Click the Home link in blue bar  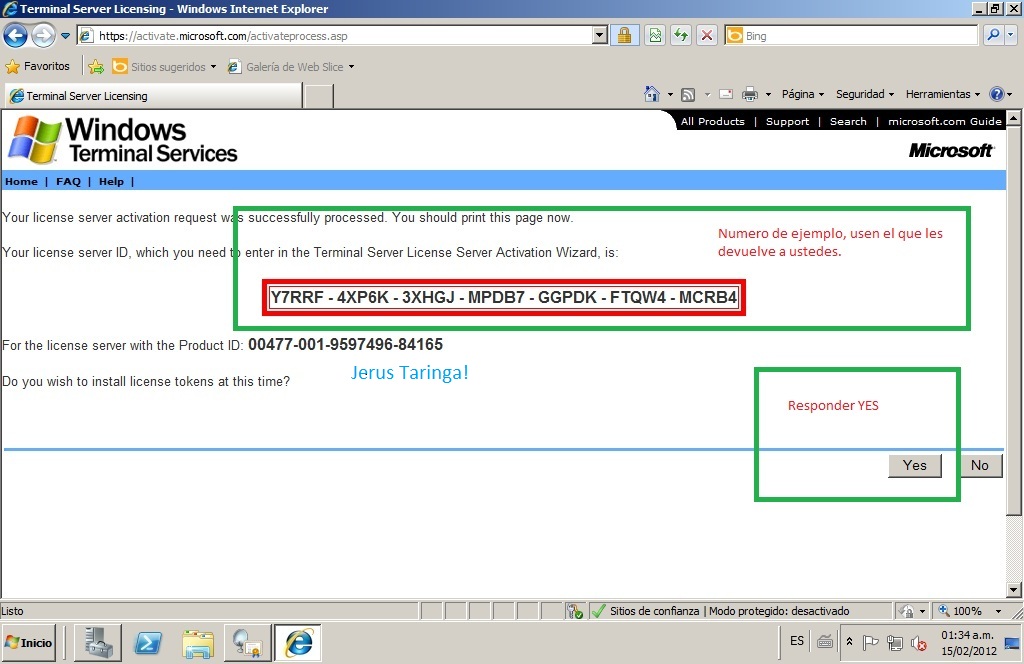[22, 182]
